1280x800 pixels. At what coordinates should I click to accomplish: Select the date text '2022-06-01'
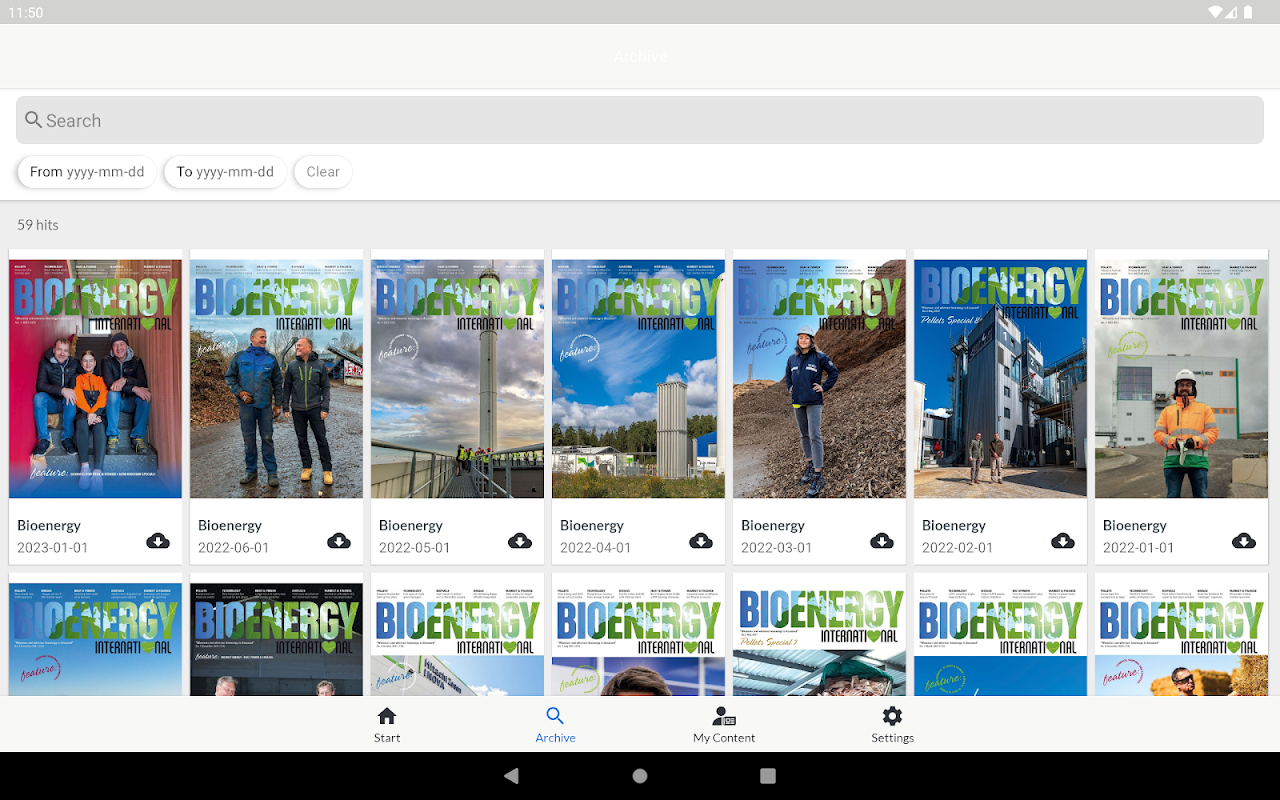pos(234,548)
